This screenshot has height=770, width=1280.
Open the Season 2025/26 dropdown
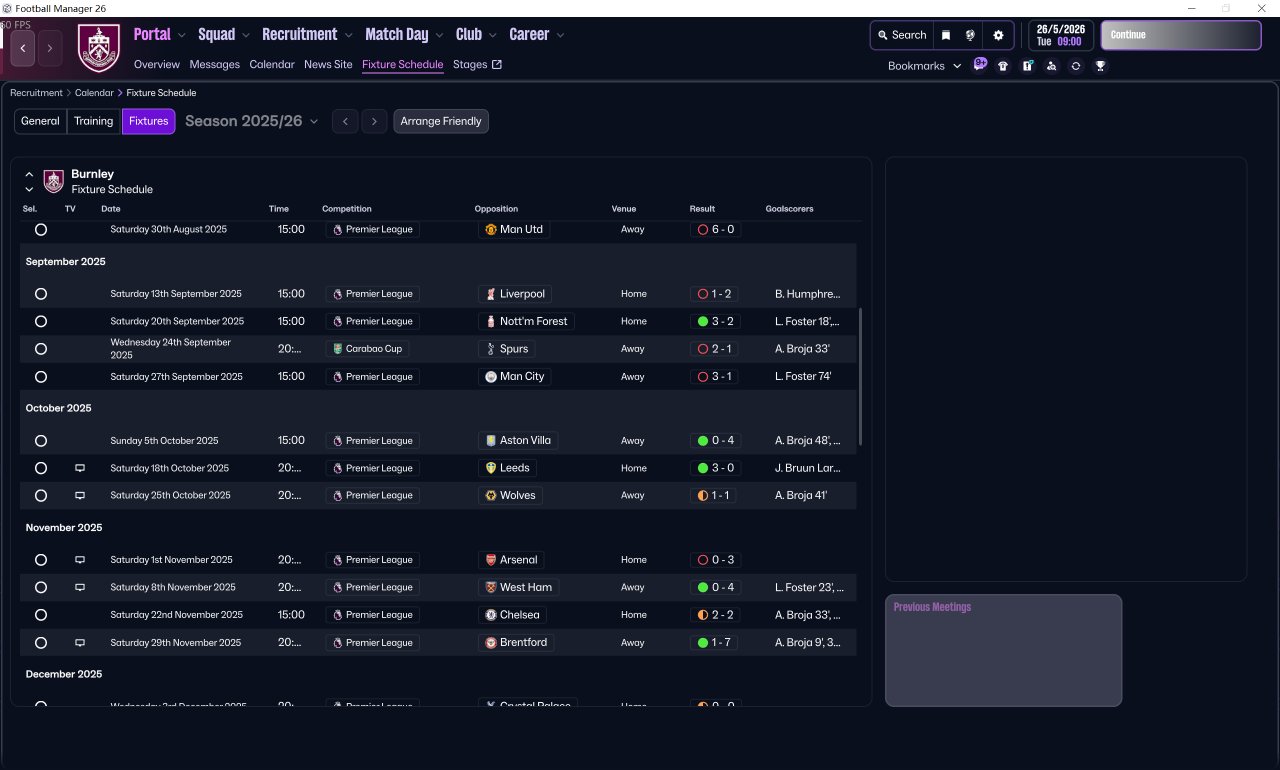click(252, 121)
